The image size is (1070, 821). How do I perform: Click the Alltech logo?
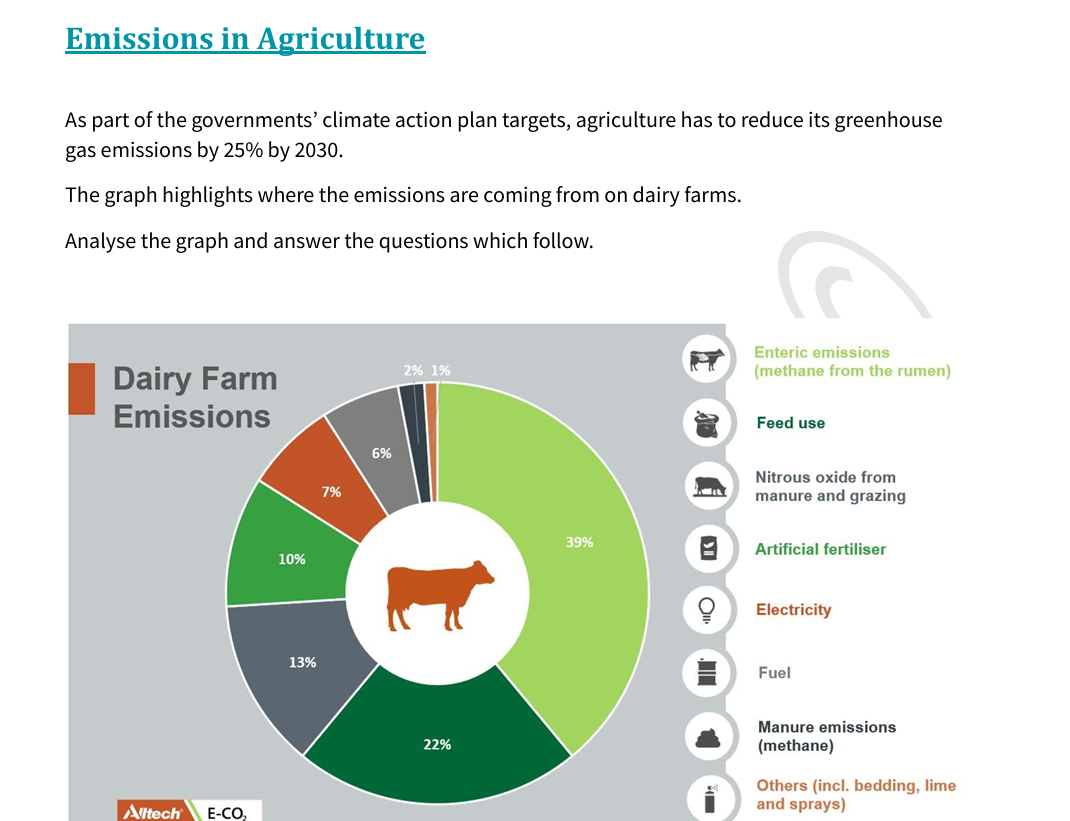(151, 811)
